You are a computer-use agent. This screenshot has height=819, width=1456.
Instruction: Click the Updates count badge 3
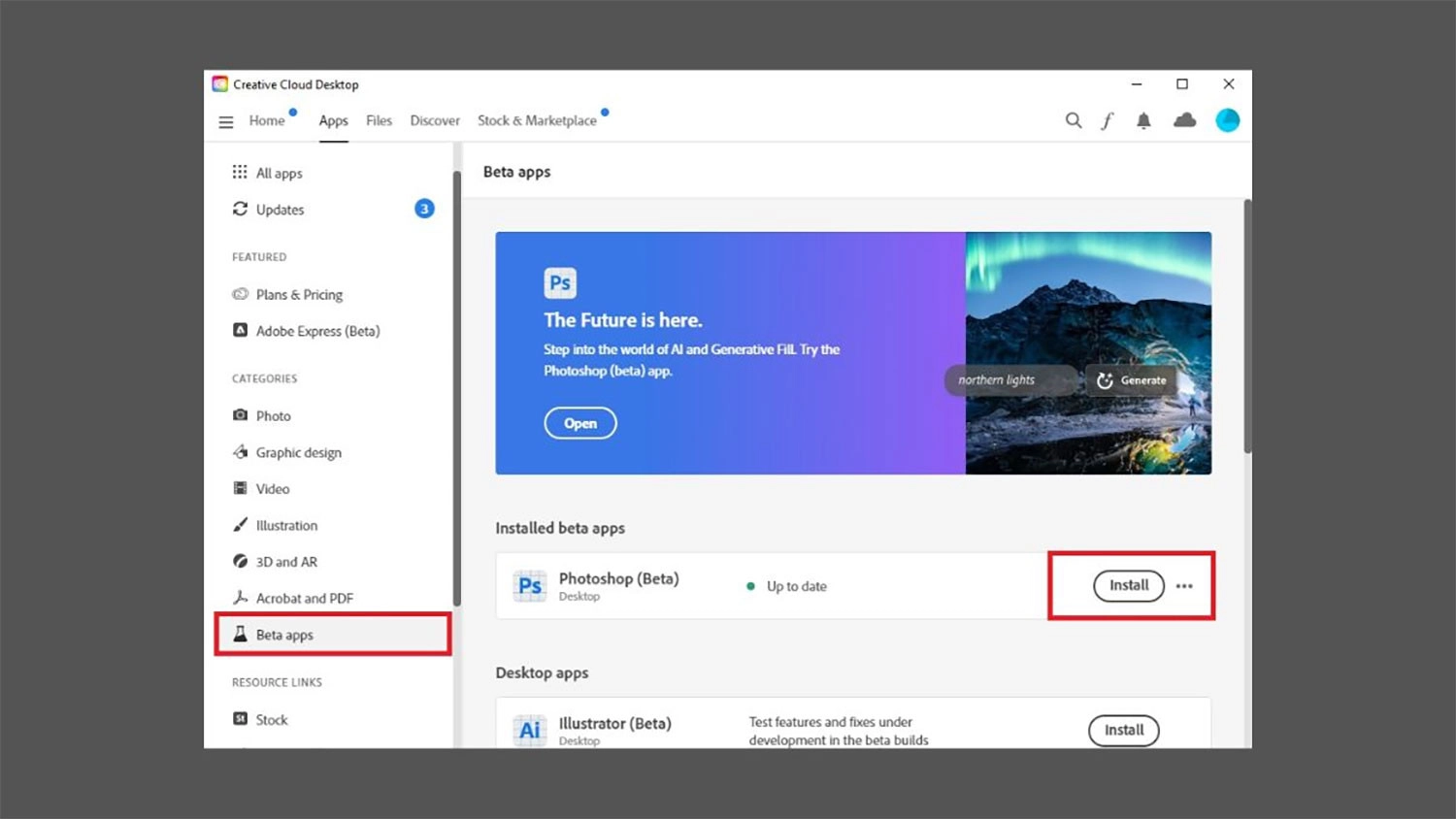tap(424, 209)
